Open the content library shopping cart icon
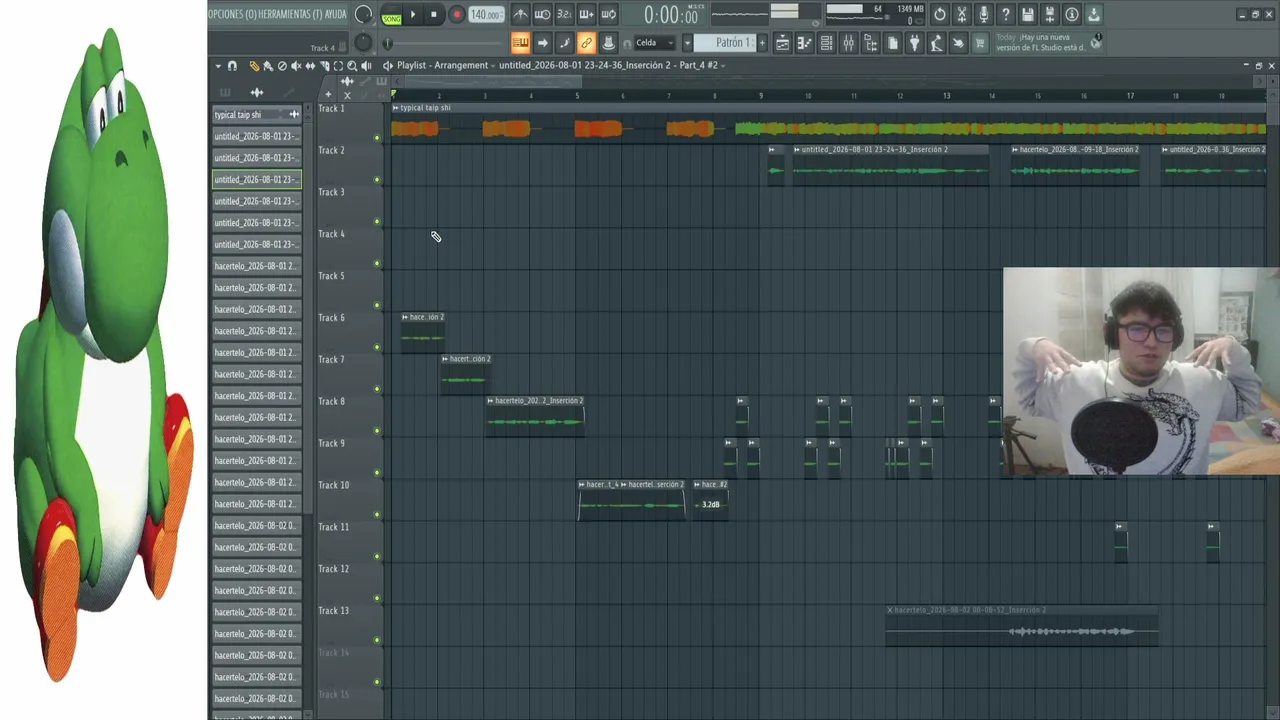 tap(980, 43)
